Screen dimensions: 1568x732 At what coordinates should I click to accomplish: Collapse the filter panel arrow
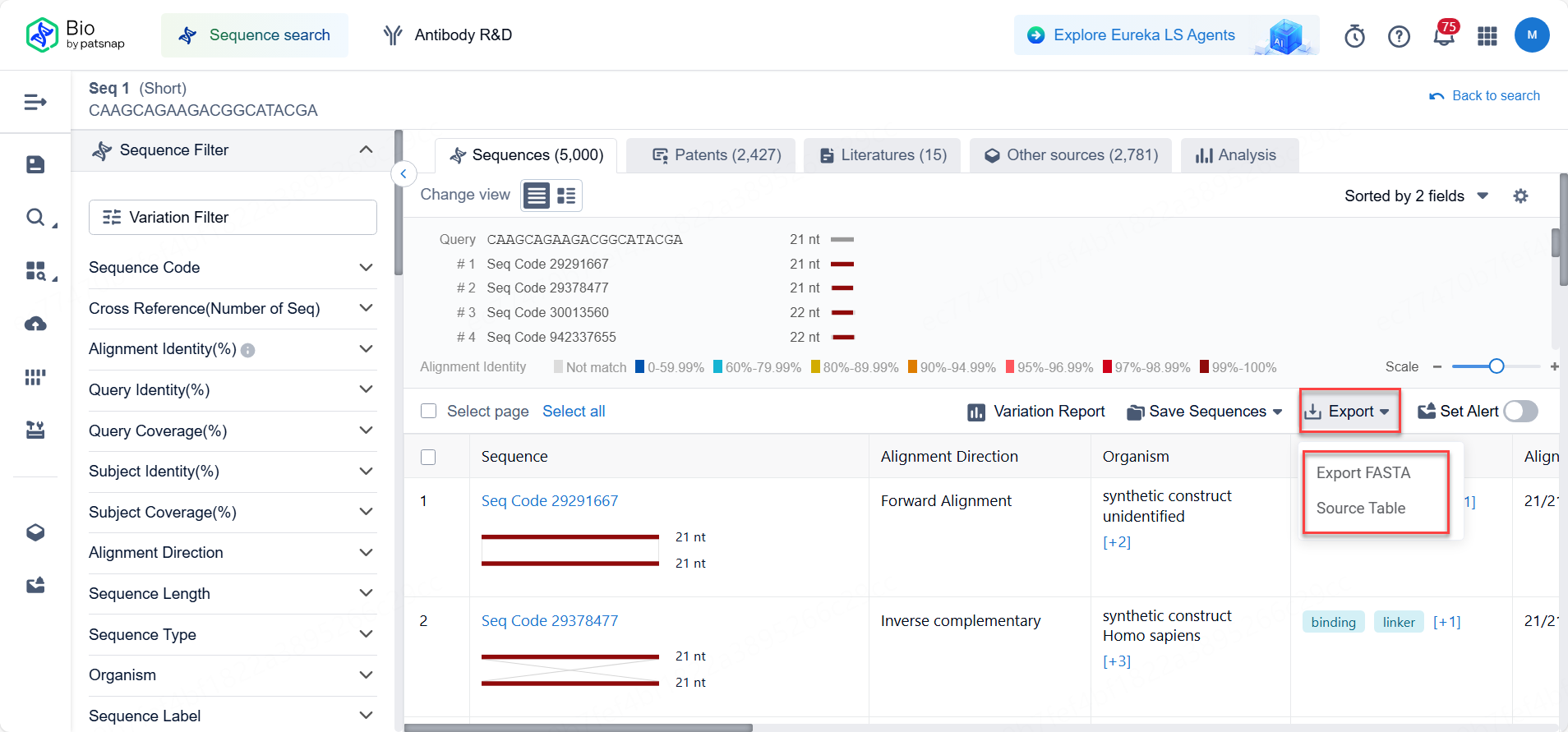click(404, 174)
